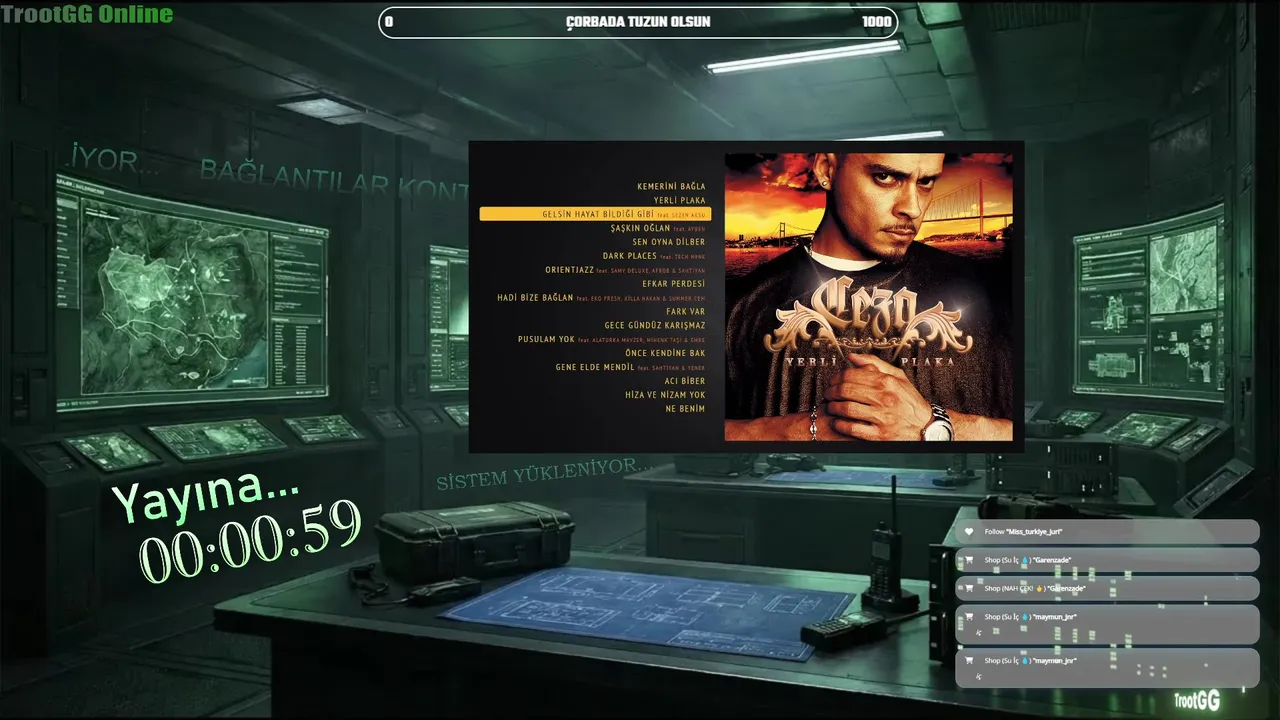Click the Ceza Yerli Plaka album cover
Screen dimensions: 1280x720
(868, 297)
